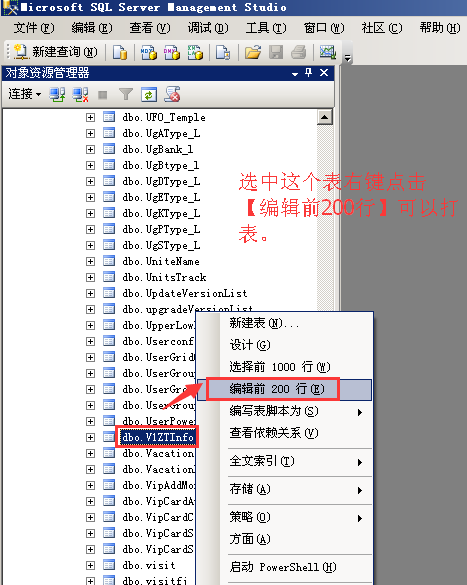Open the Help (帮助) menu
Screen dimensions: 467x585
(x=440, y=28)
